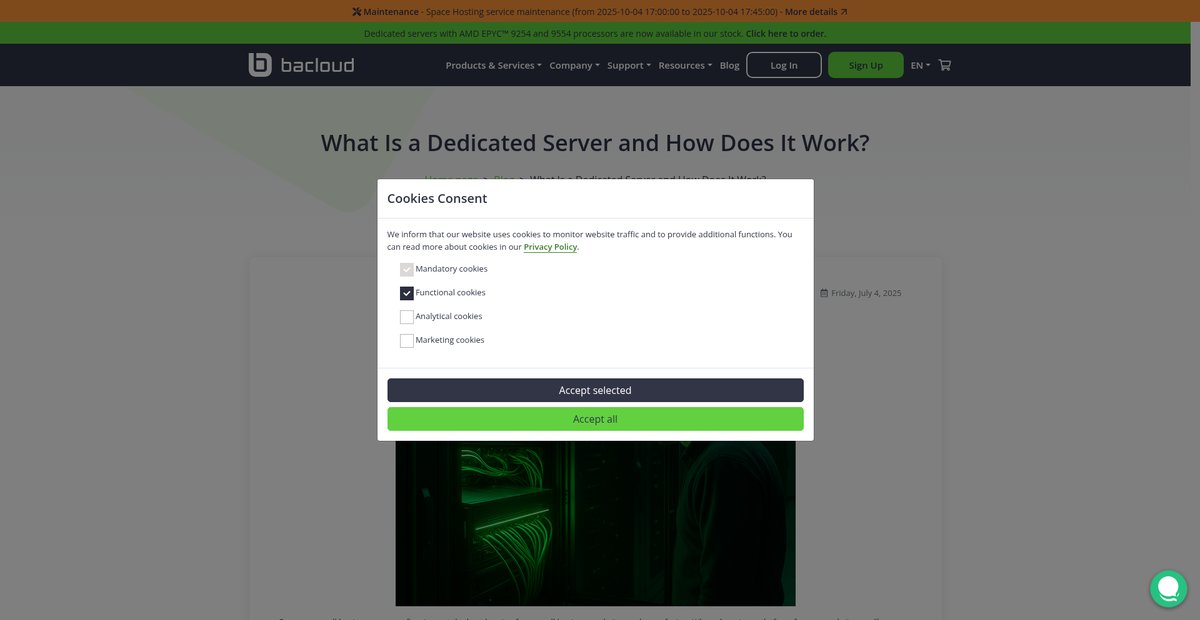Uncheck the Functional cookies checkbox
This screenshot has width=1200, height=620.
click(407, 293)
